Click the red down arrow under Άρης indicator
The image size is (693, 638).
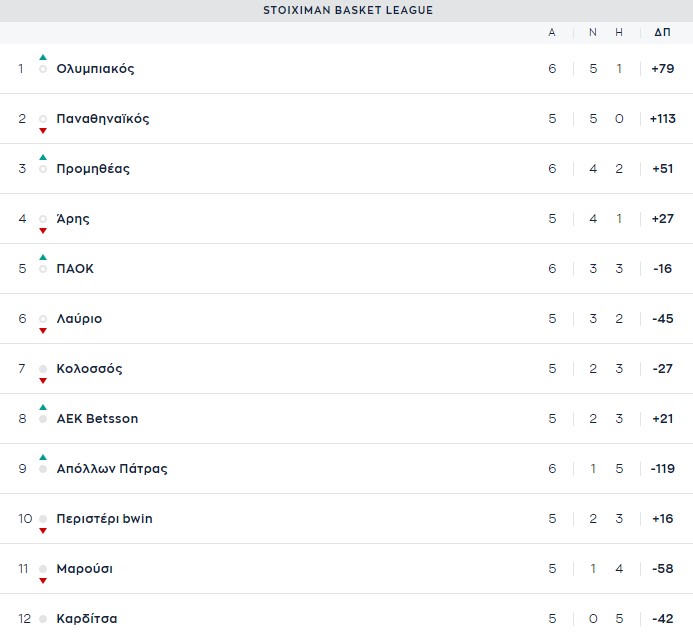tap(43, 231)
